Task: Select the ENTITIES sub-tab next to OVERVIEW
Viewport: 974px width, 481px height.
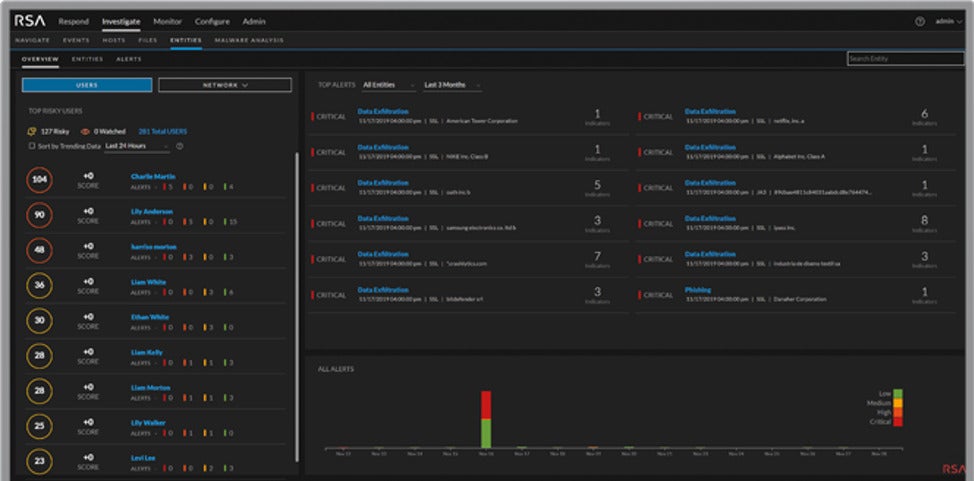Action: pos(87,59)
